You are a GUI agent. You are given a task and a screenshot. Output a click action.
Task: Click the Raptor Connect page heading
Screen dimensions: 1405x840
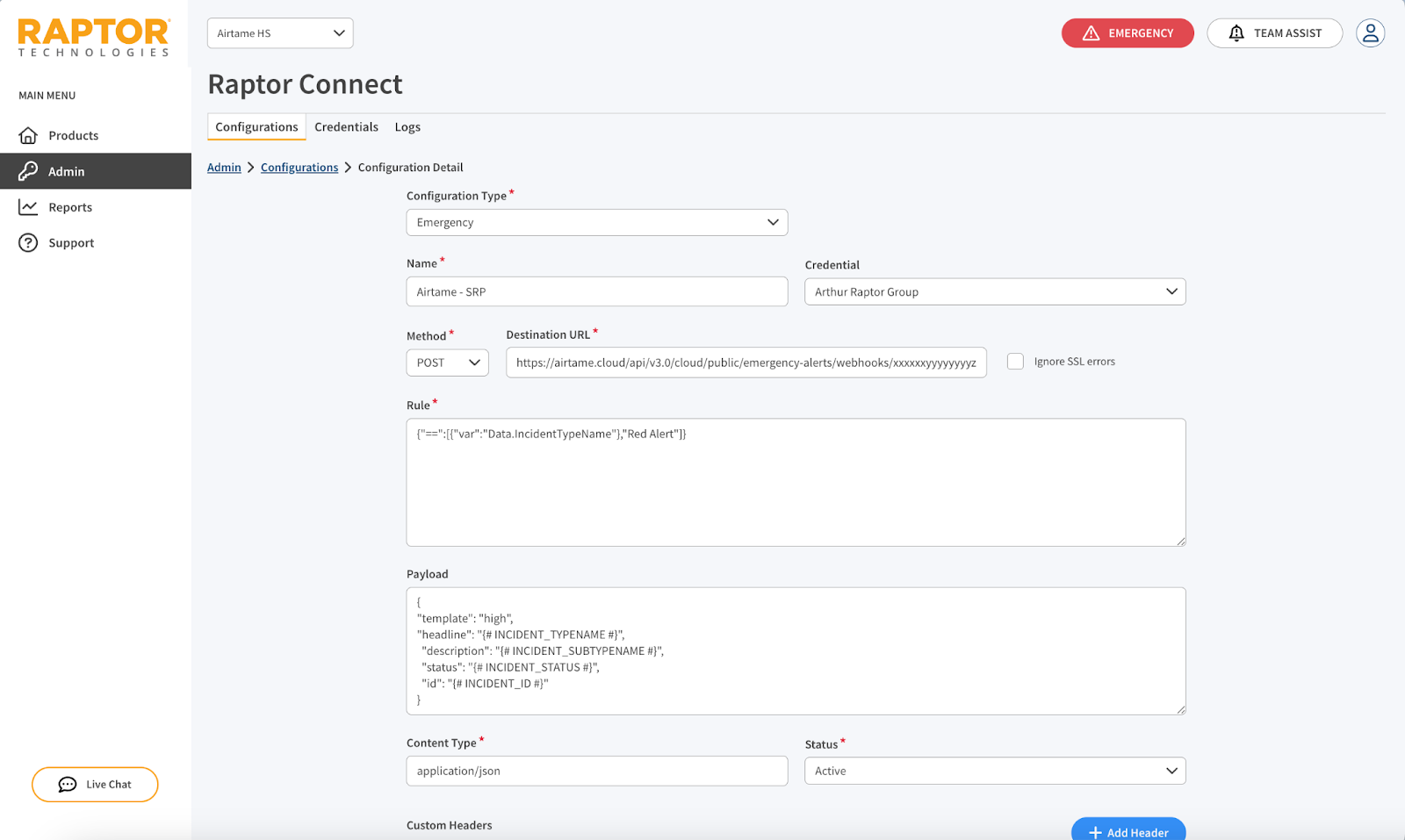305,84
